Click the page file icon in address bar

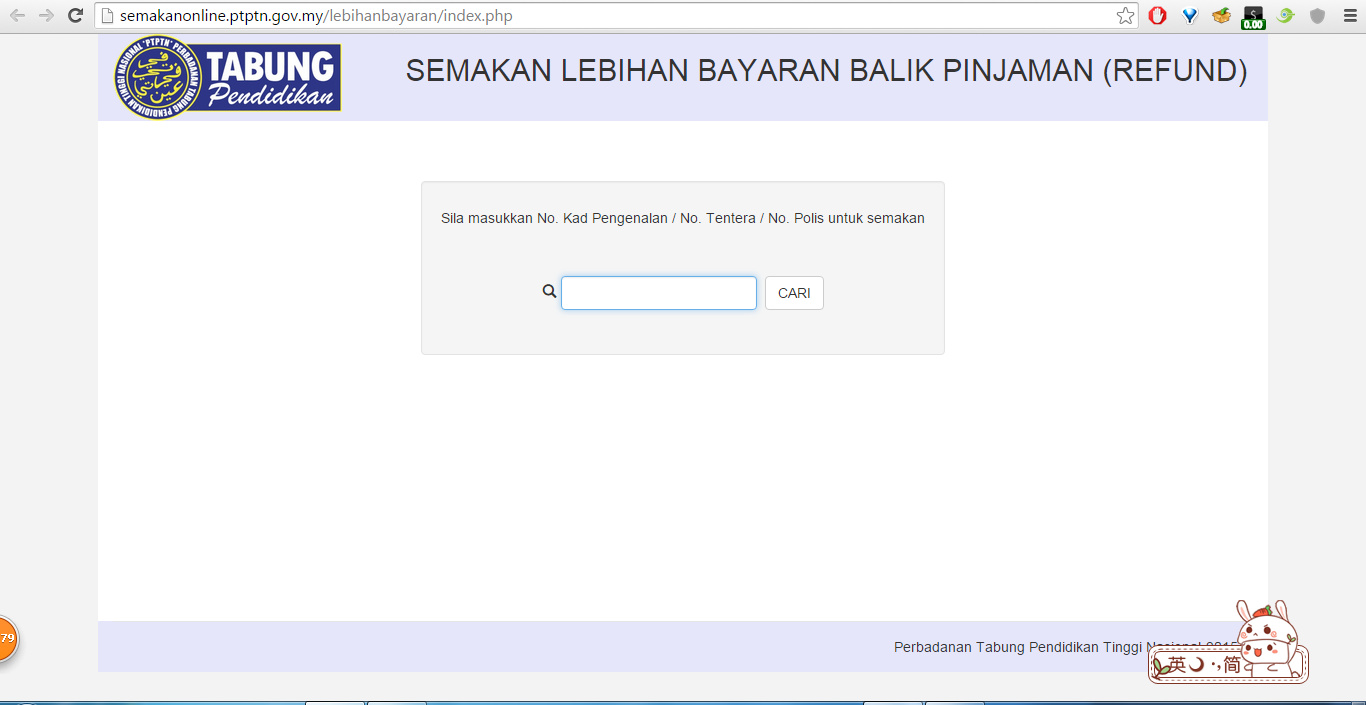pyautogui.click(x=107, y=16)
